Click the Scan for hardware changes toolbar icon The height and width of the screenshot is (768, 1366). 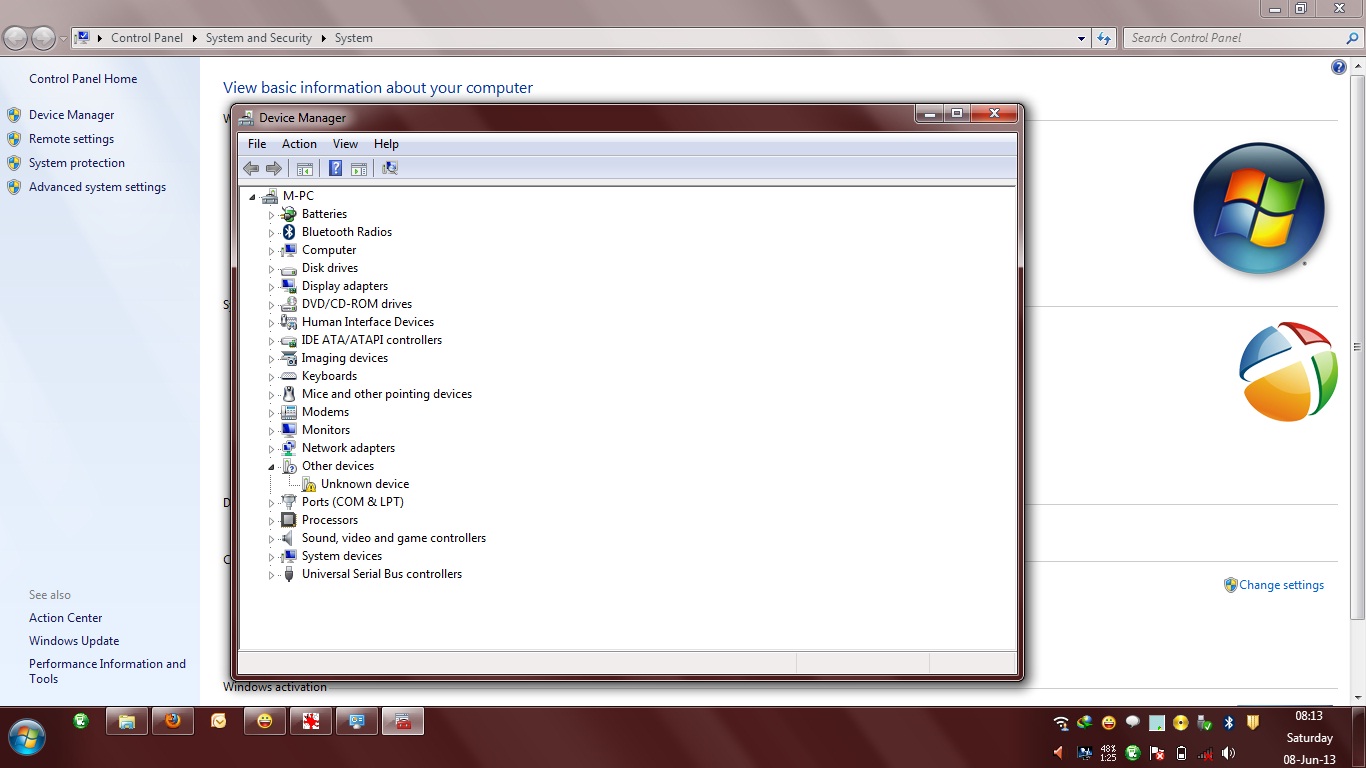(x=389, y=168)
